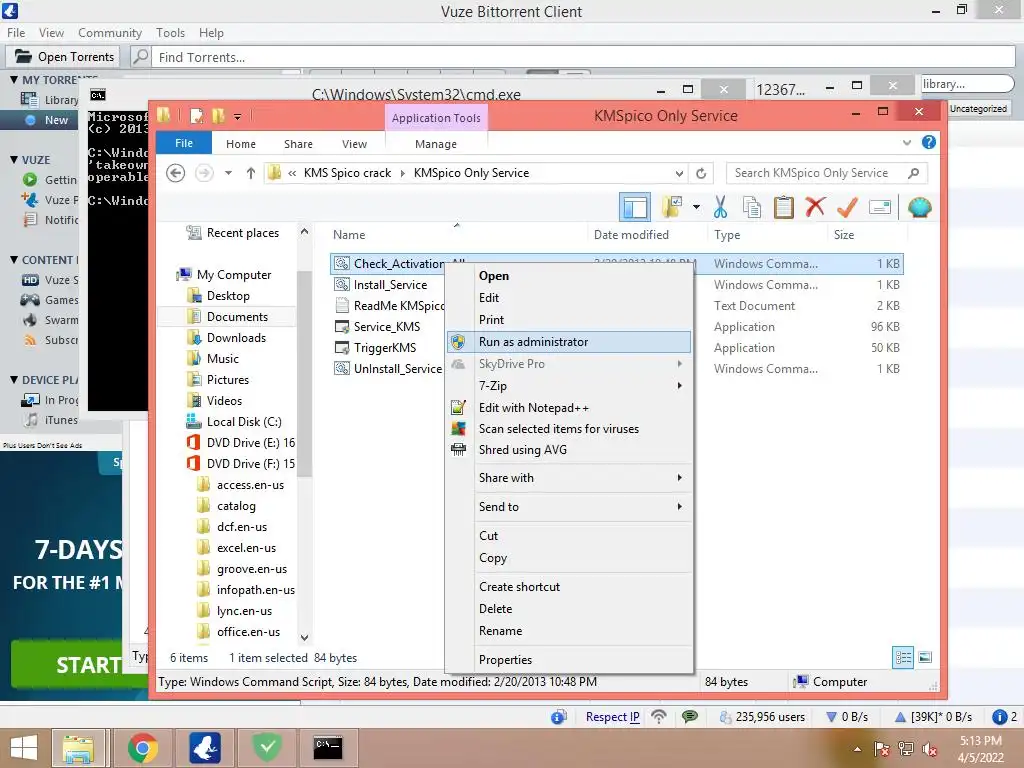
Task: Refresh the KMSpico Only Service folder
Action: coord(701,173)
